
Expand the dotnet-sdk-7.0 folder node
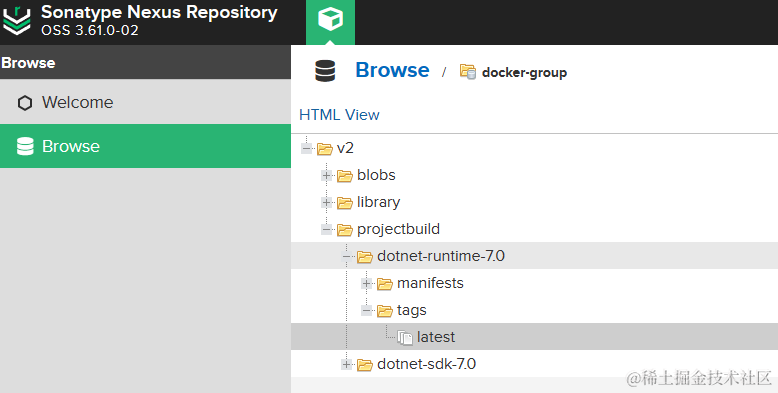click(347, 365)
